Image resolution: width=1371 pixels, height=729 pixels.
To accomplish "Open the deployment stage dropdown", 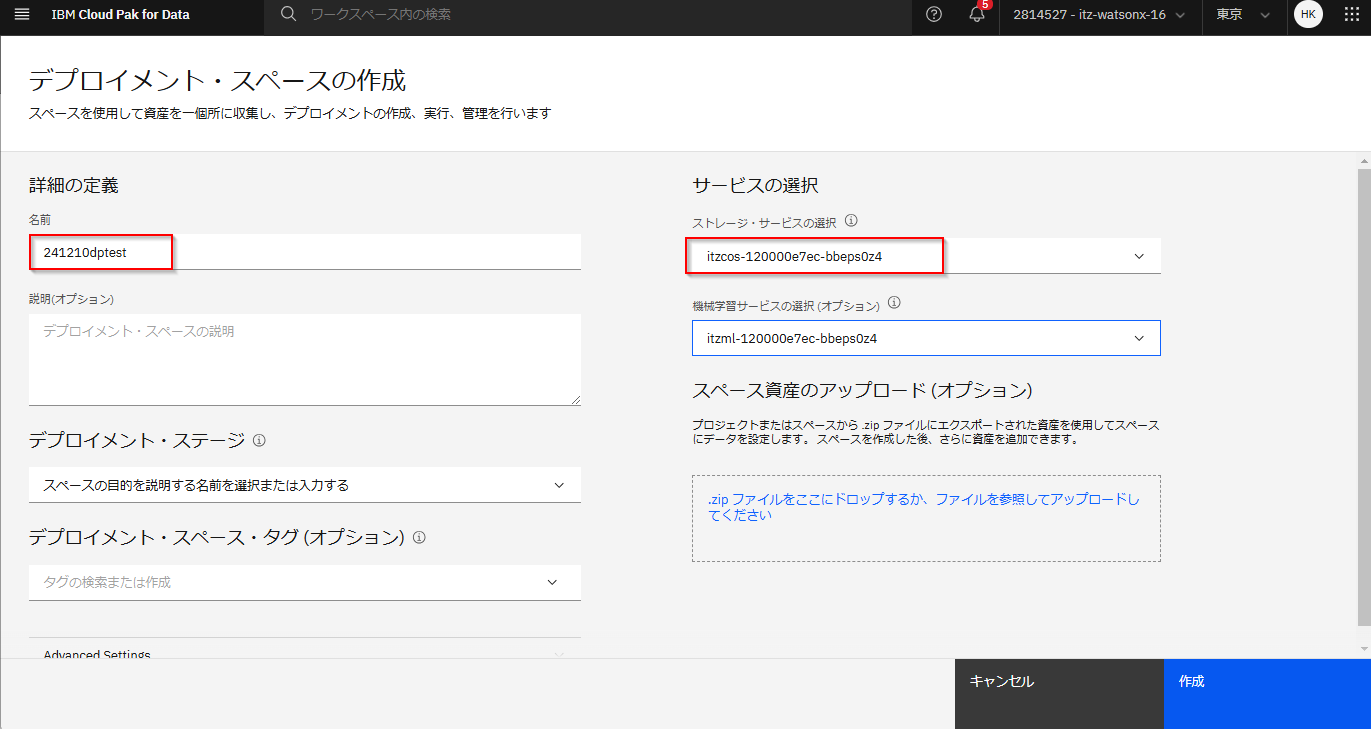I will [305, 485].
